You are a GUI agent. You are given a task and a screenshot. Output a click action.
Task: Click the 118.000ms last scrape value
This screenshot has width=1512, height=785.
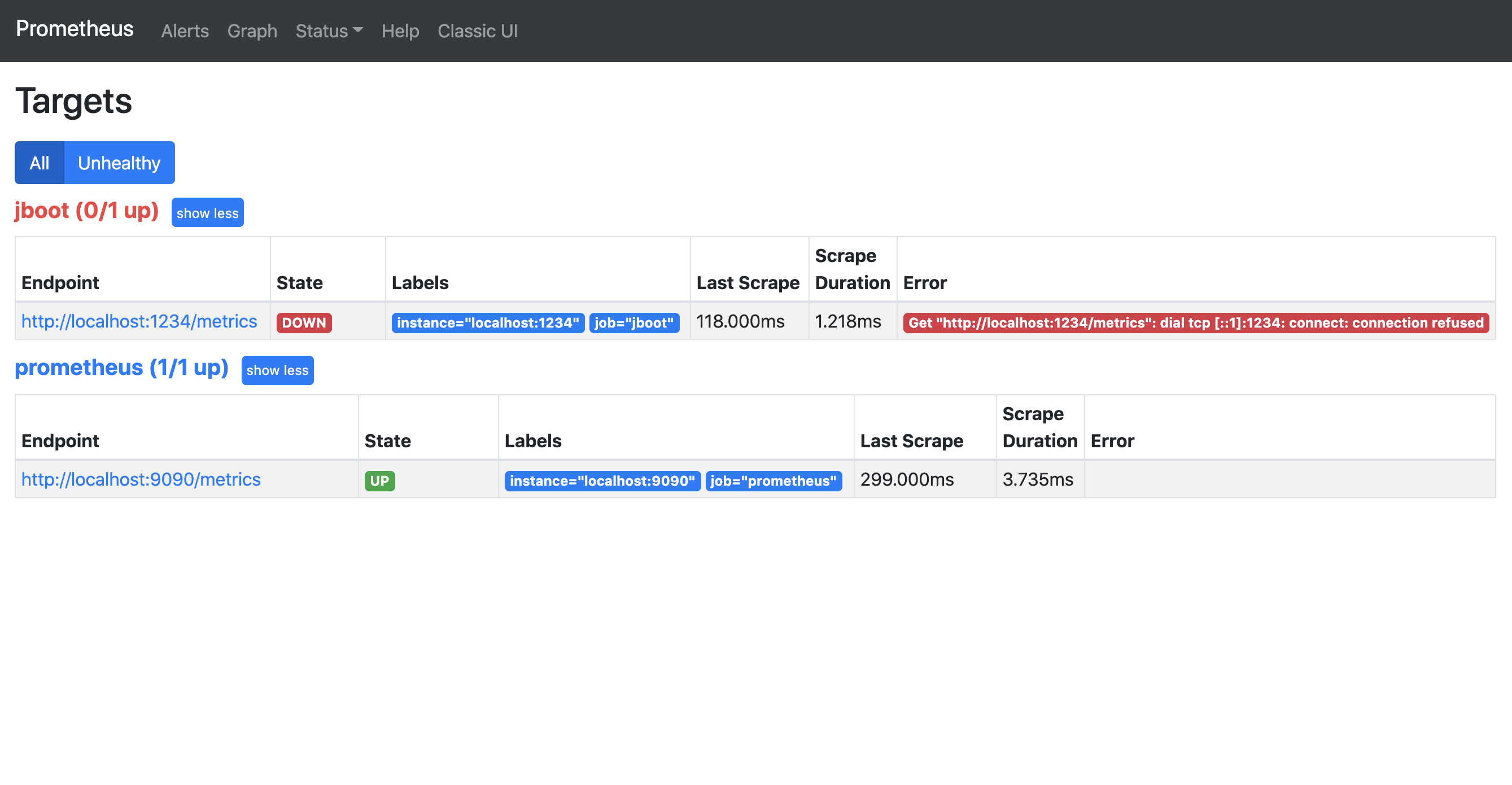pos(740,321)
